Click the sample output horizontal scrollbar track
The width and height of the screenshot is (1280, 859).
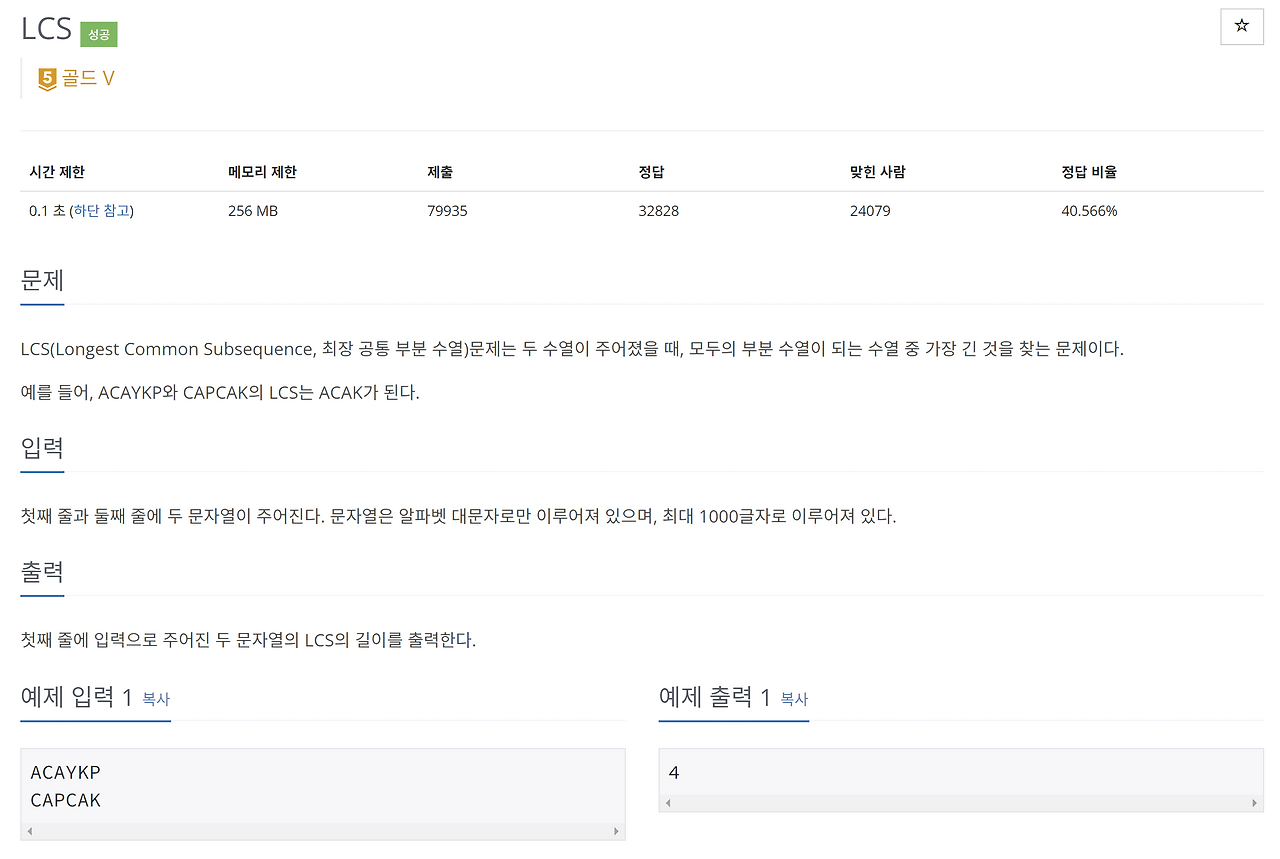[960, 802]
